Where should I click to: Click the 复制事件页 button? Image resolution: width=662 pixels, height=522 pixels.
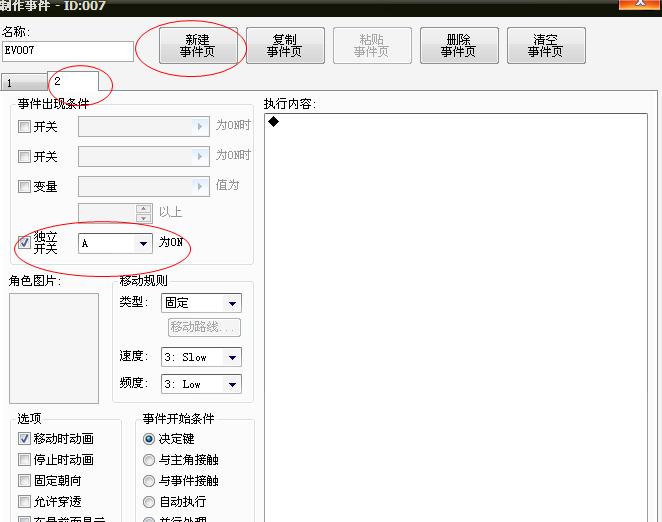coord(285,46)
